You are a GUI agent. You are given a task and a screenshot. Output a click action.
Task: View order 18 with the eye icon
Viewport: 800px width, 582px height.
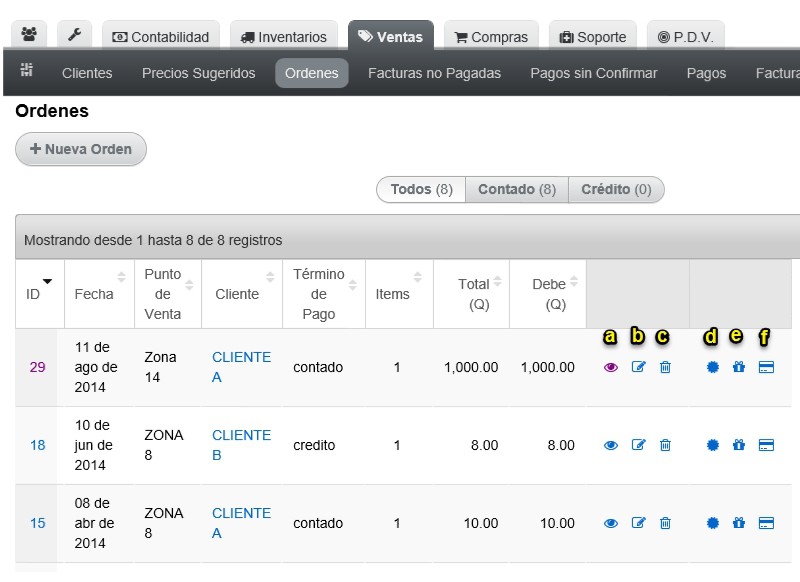[x=611, y=445]
